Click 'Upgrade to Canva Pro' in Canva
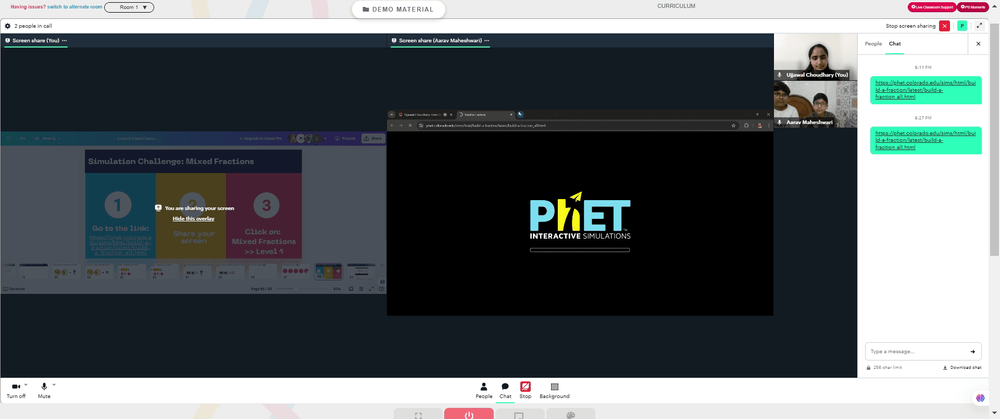The image size is (1000, 419). coord(262,138)
